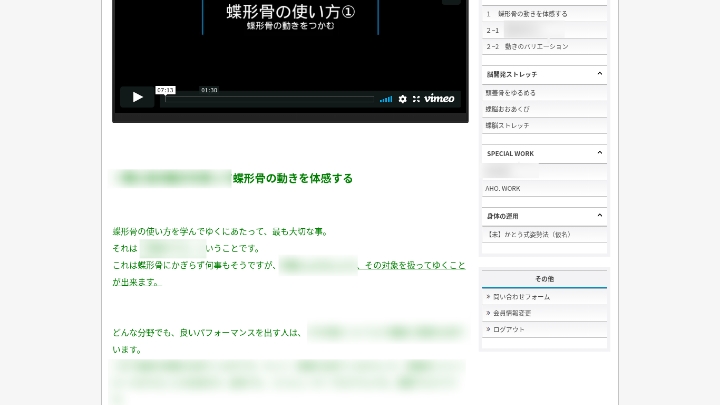Click the underlined その対象を扱ってゆくこと text
The image size is (720, 405).
click(x=414, y=265)
